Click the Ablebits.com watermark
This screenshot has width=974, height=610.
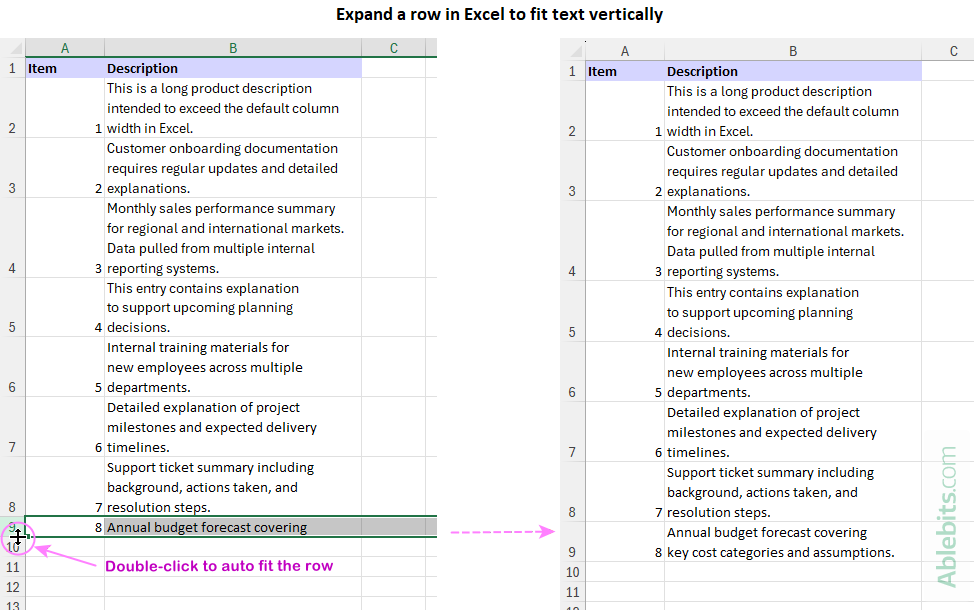[947, 510]
